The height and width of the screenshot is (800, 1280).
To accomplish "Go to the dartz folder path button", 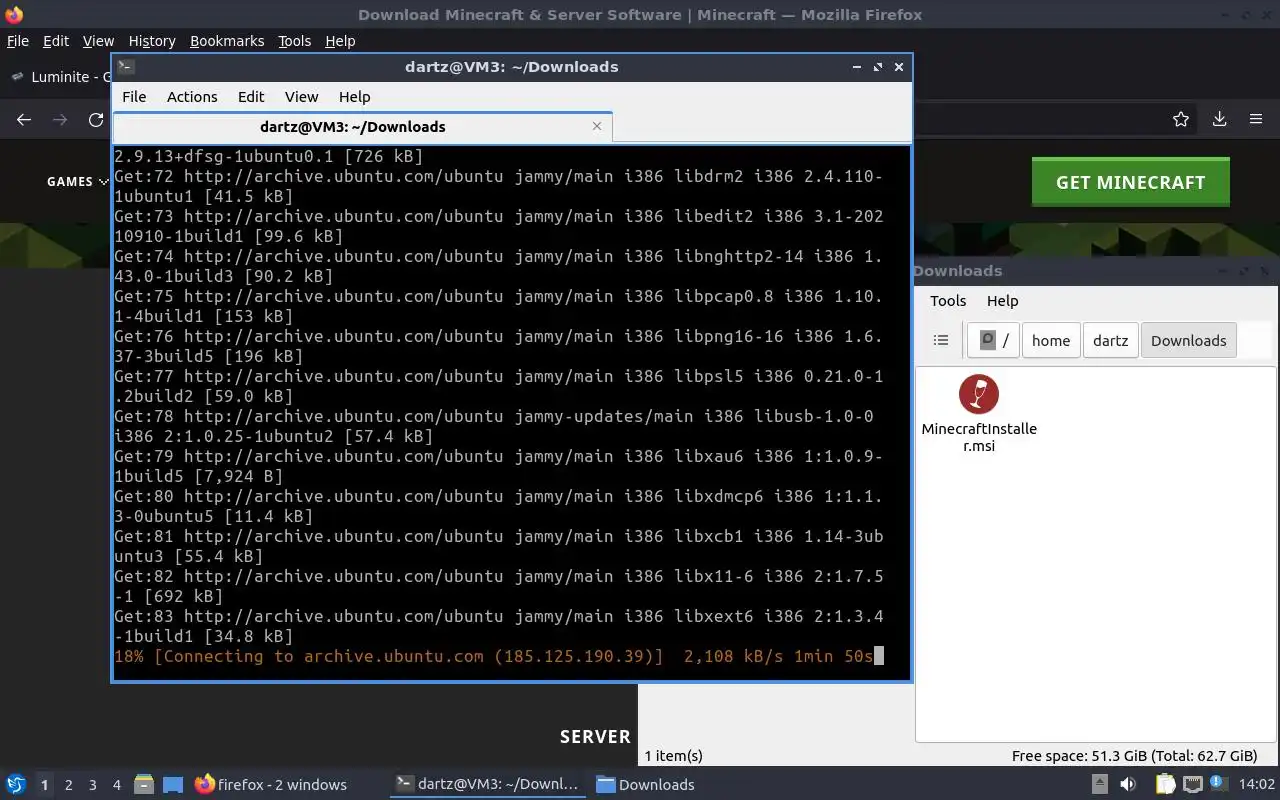I will tap(1110, 340).
